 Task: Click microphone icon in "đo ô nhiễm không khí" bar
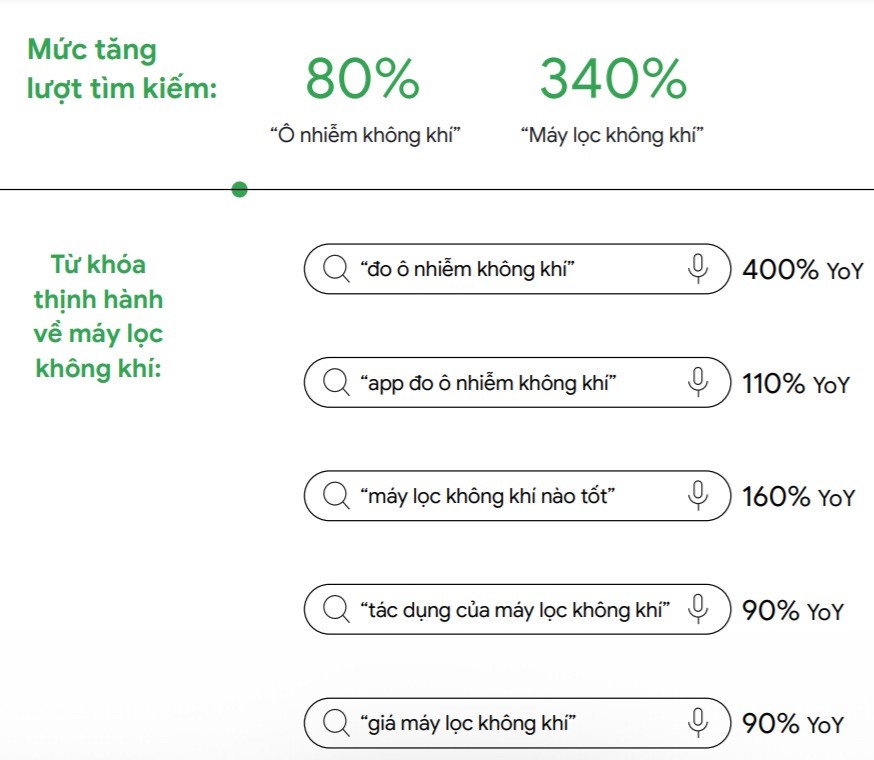coord(698,268)
